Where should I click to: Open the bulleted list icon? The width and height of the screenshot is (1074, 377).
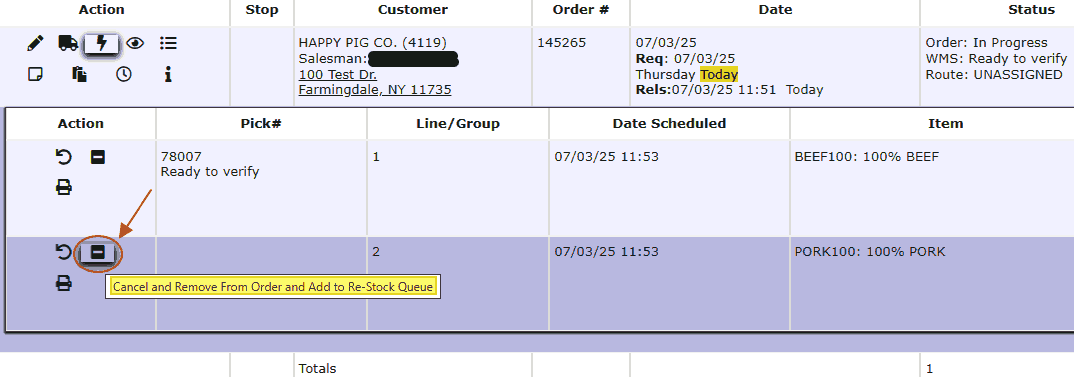(x=168, y=44)
